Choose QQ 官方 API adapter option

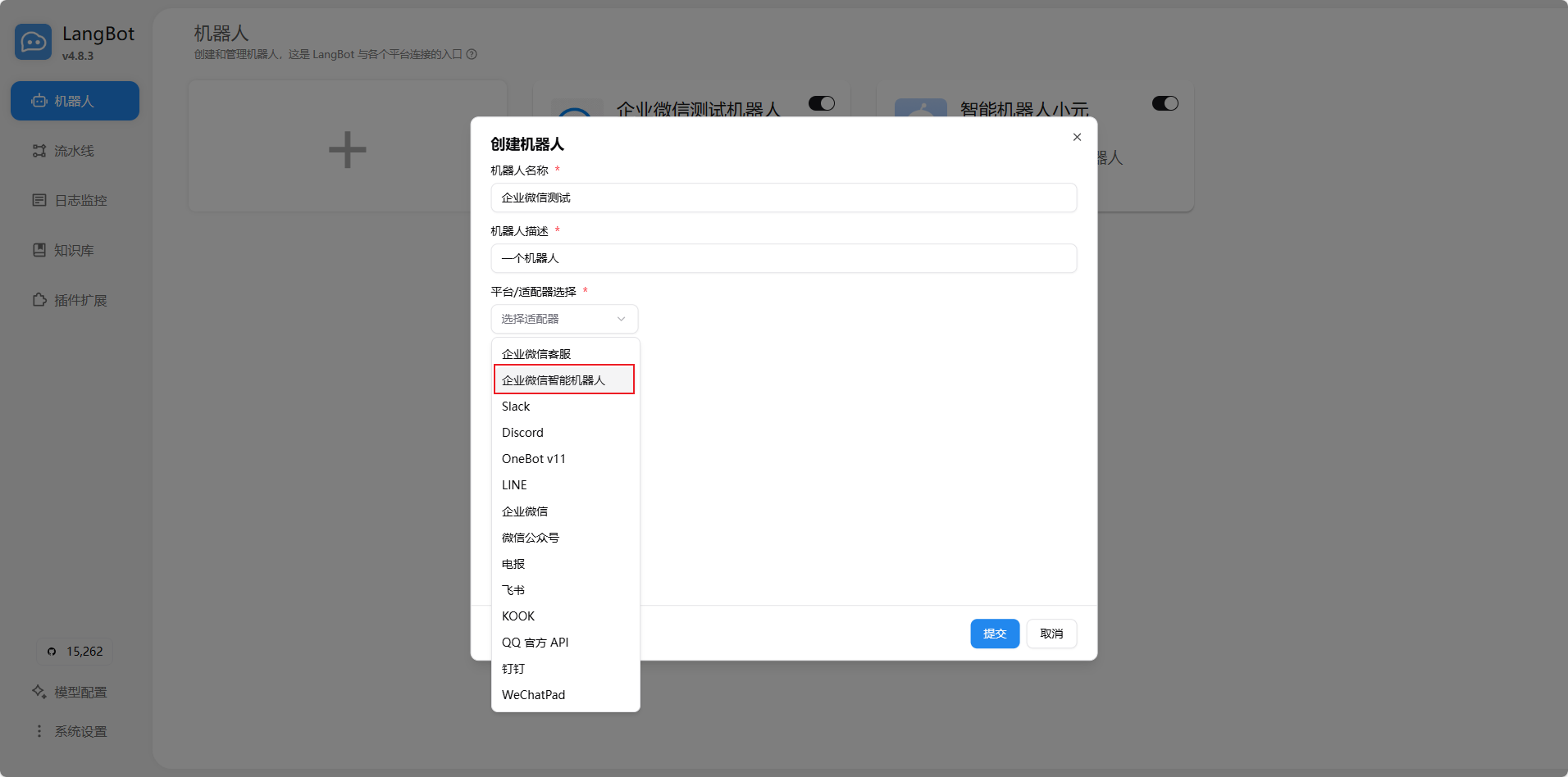(565, 643)
